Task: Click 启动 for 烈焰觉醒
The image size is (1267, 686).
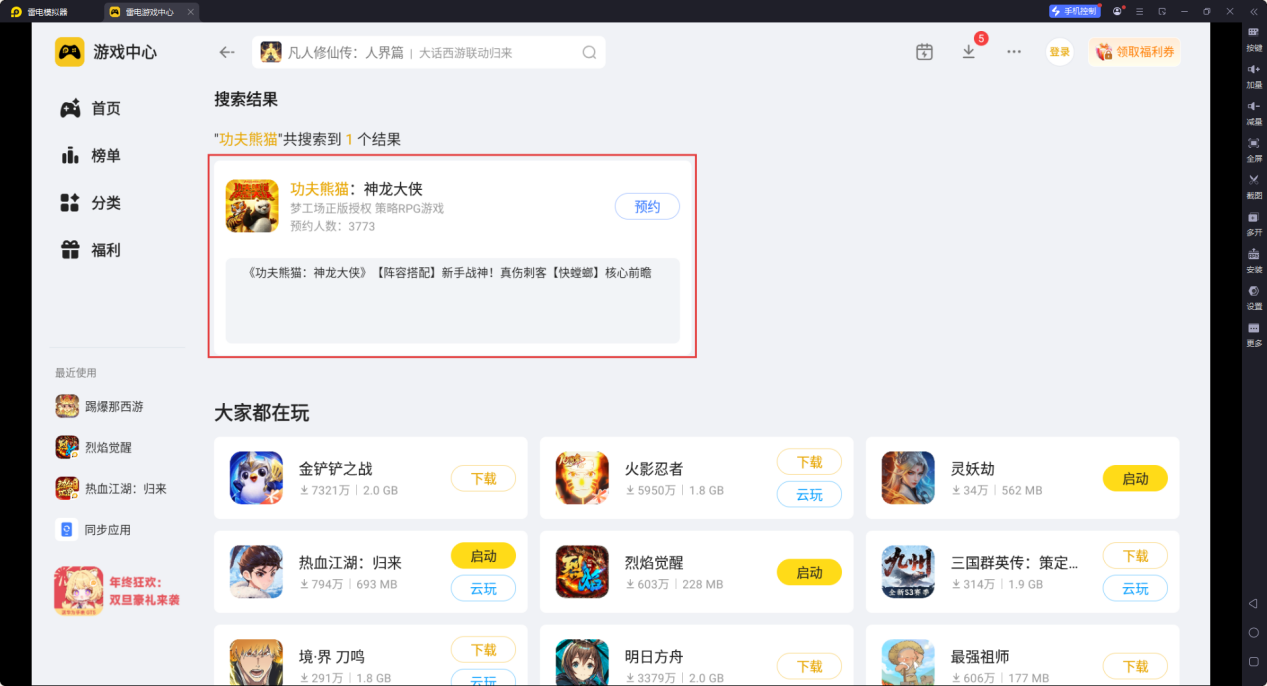Action: [x=809, y=572]
